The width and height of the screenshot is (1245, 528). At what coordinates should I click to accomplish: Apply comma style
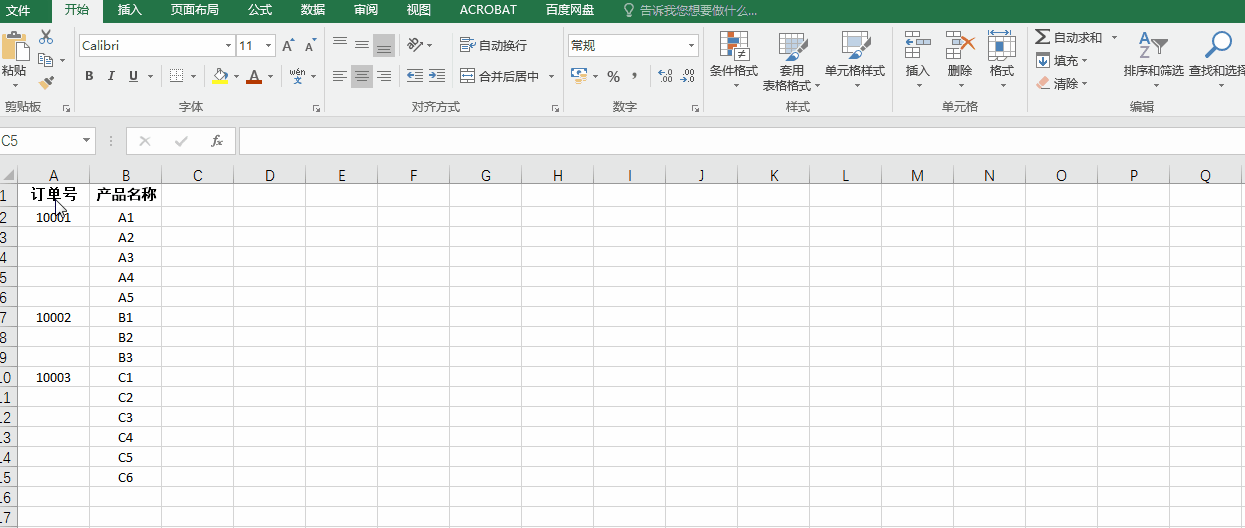click(634, 76)
